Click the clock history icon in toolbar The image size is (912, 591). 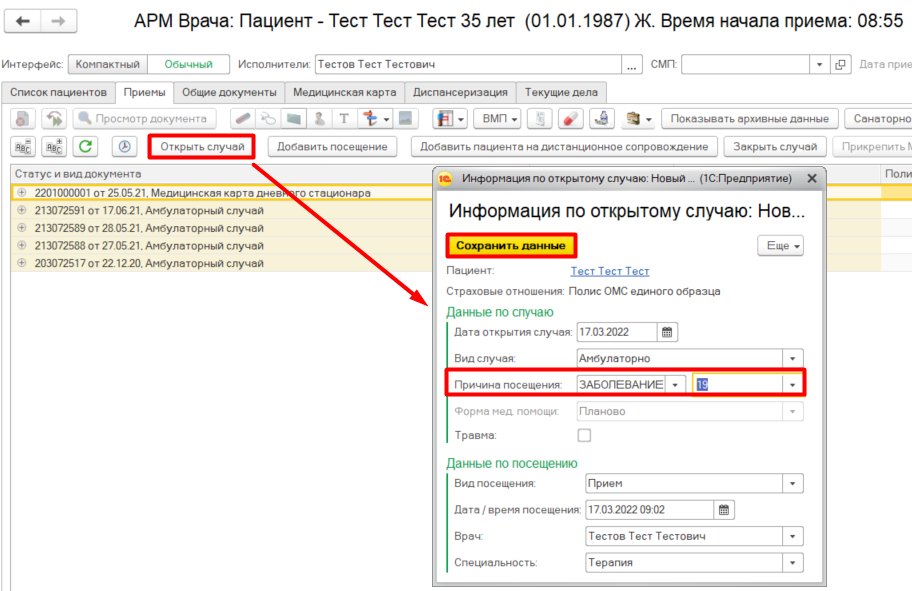[x=125, y=147]
